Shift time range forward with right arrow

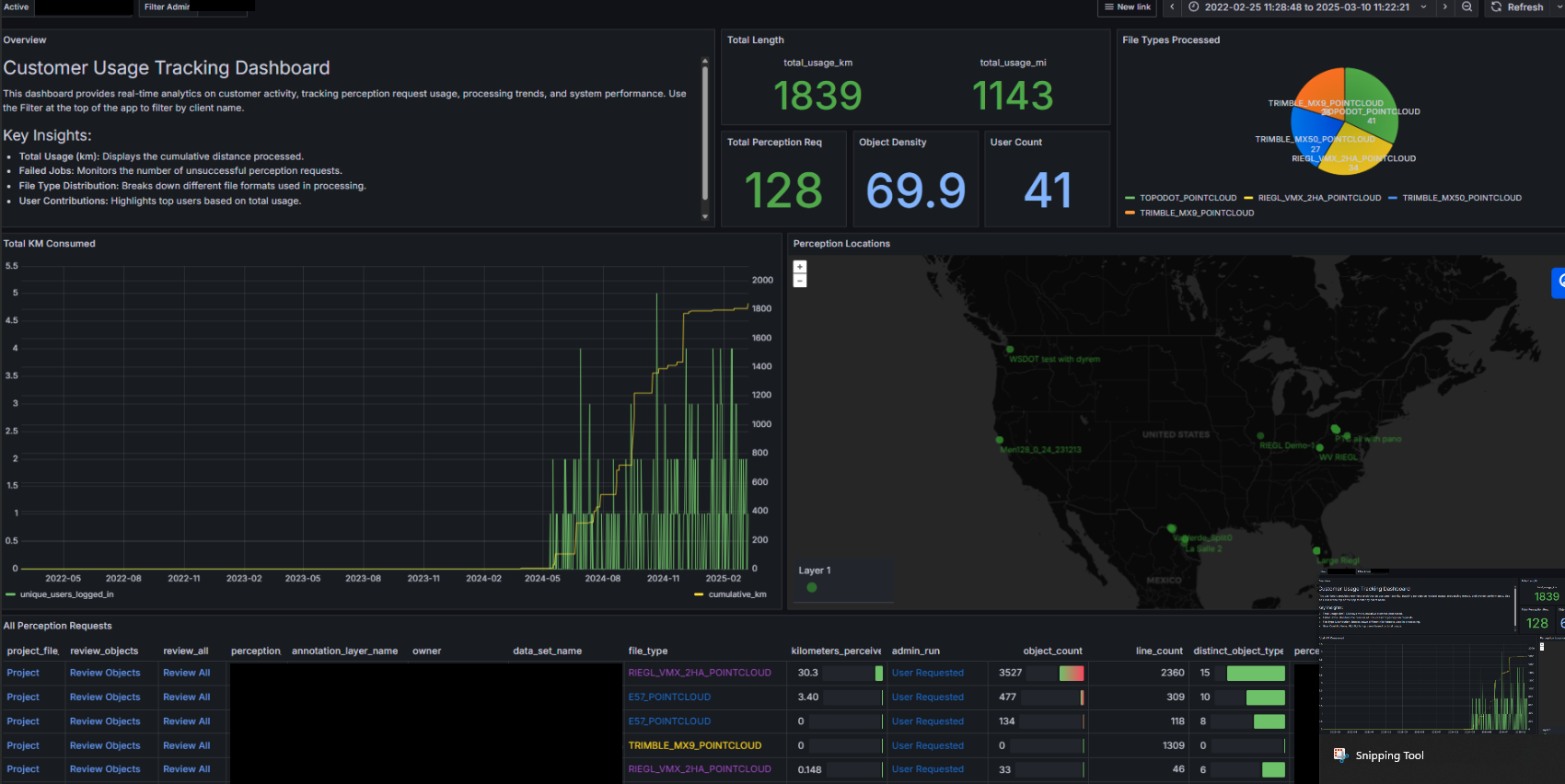pos(1444,7)
